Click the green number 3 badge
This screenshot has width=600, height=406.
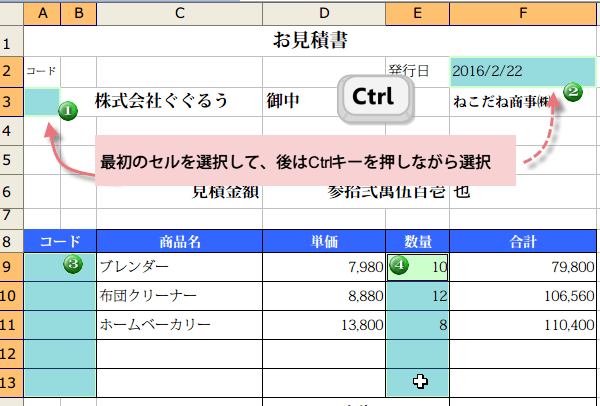(x=72, y=265)
